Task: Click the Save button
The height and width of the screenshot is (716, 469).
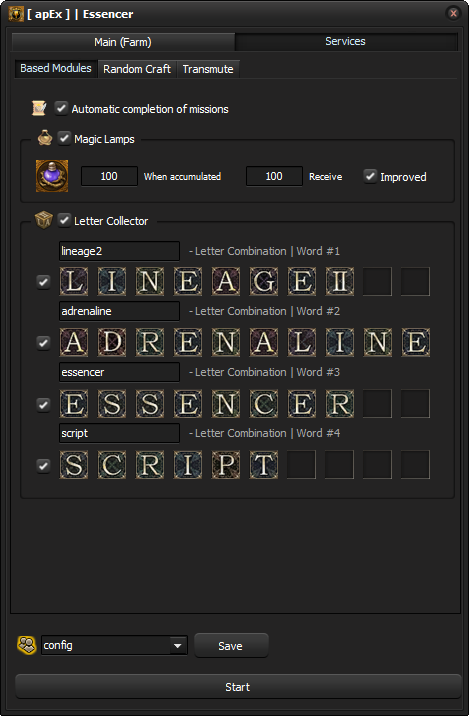Action: click(231, 646)
